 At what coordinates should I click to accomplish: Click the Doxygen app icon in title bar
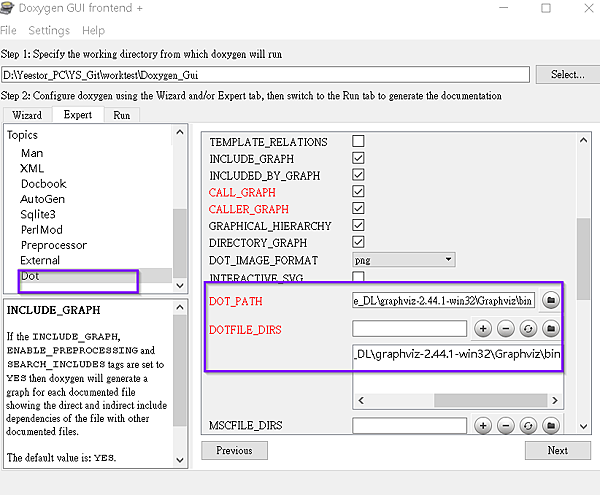tap(7, 8)
